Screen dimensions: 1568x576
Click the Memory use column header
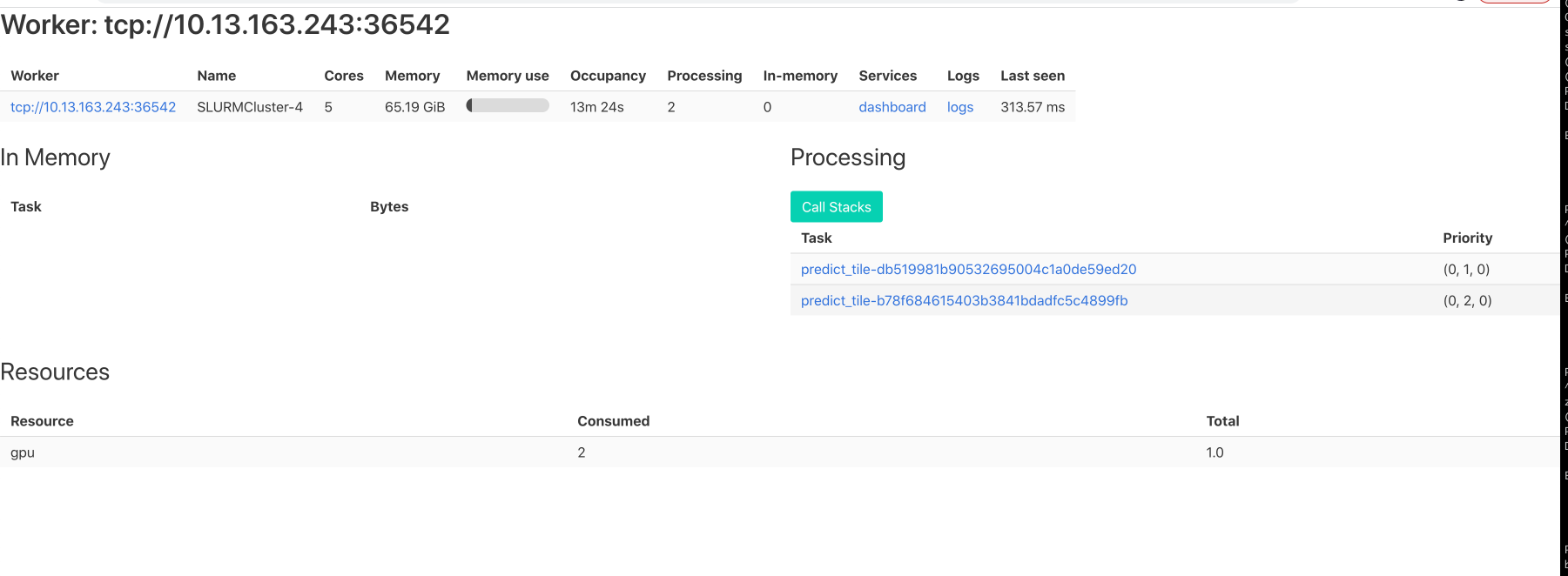click(x=508, y=76)
